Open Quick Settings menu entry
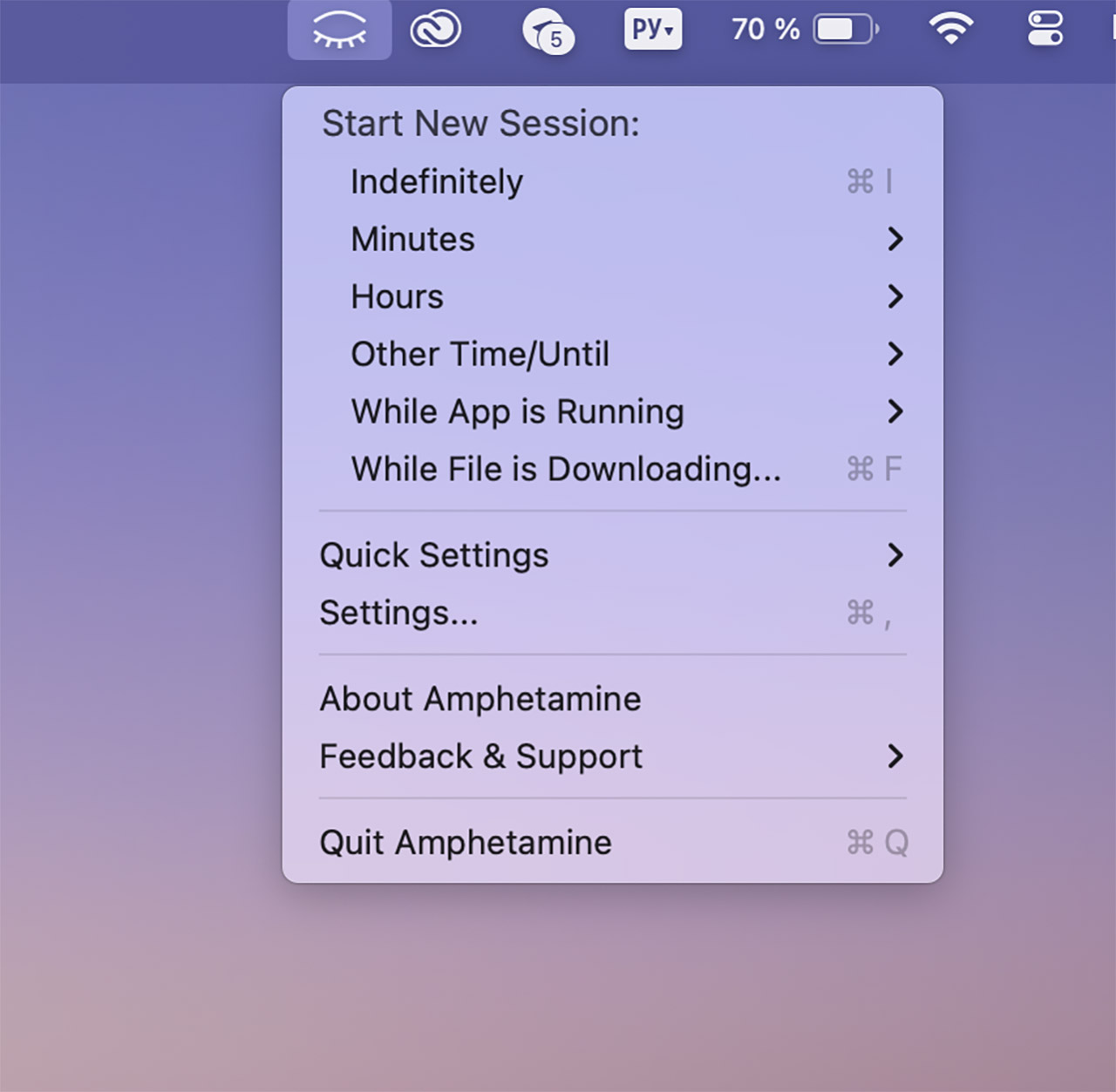The width and height of the screenshot is (1116, 1092). pyautogui.click(x=613, y=555)
